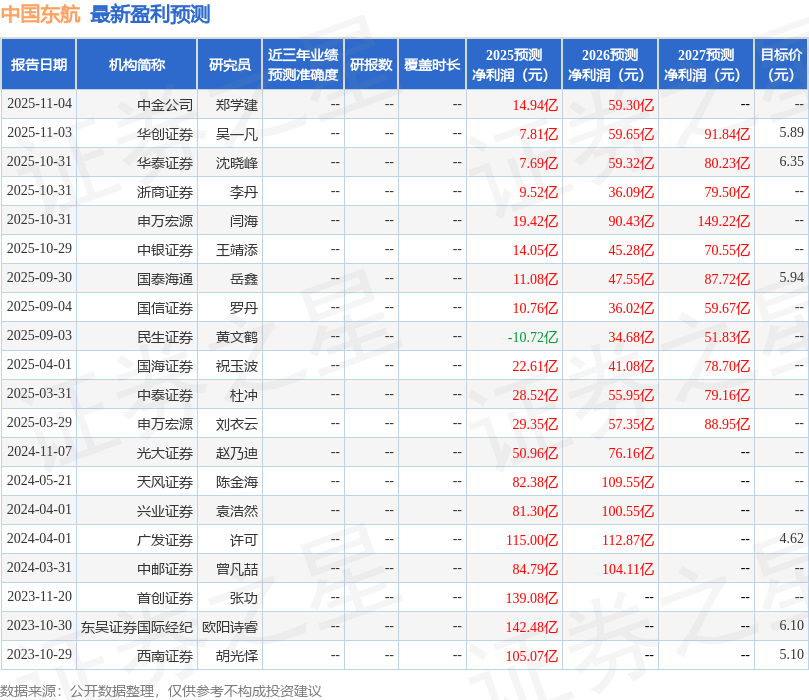
Task: Click target price 4.62
Action: click(791, 539)
